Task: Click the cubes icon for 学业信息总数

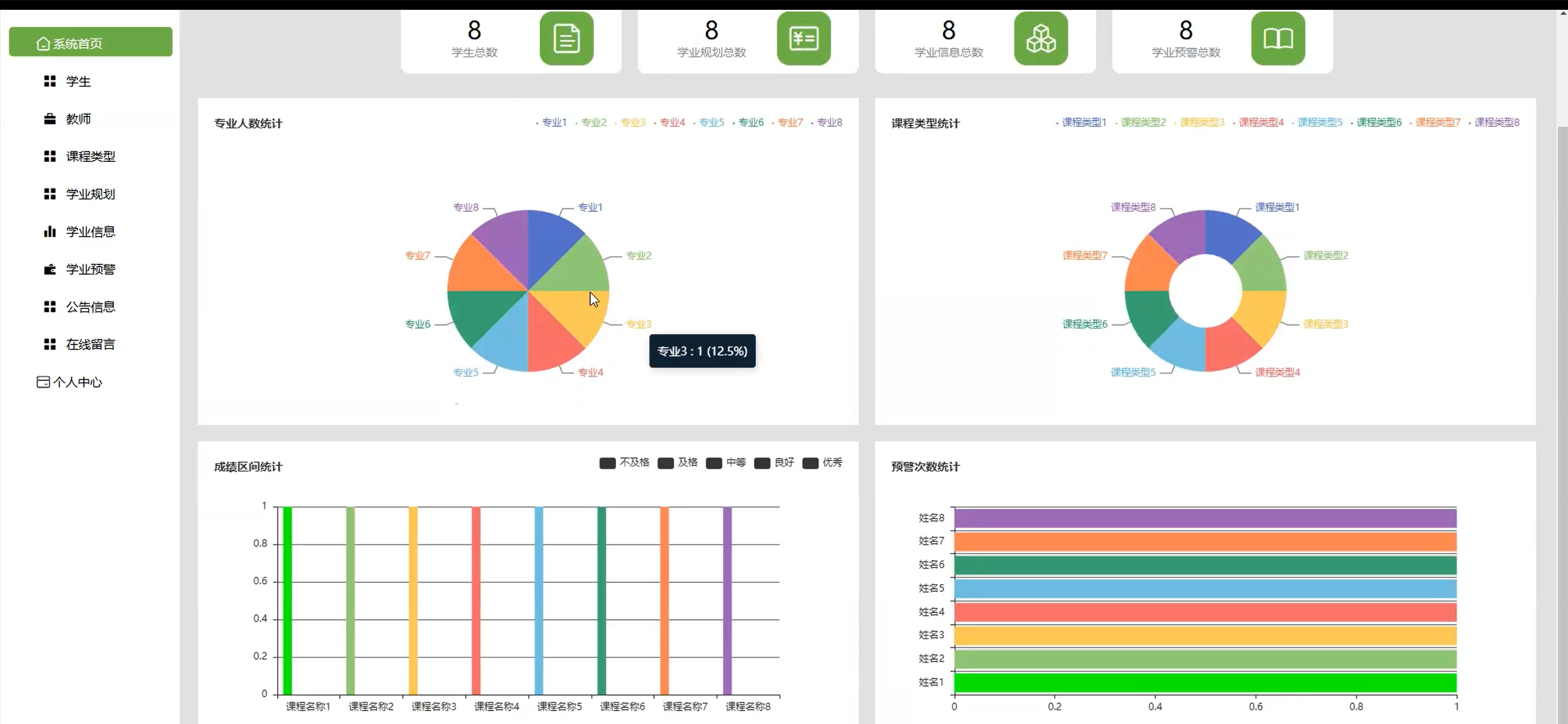Action: pyautogui.click(x=1040, y=39)
